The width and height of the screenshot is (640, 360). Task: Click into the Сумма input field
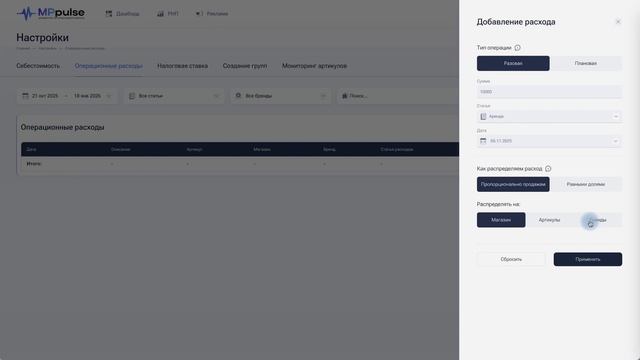(549, 92)
